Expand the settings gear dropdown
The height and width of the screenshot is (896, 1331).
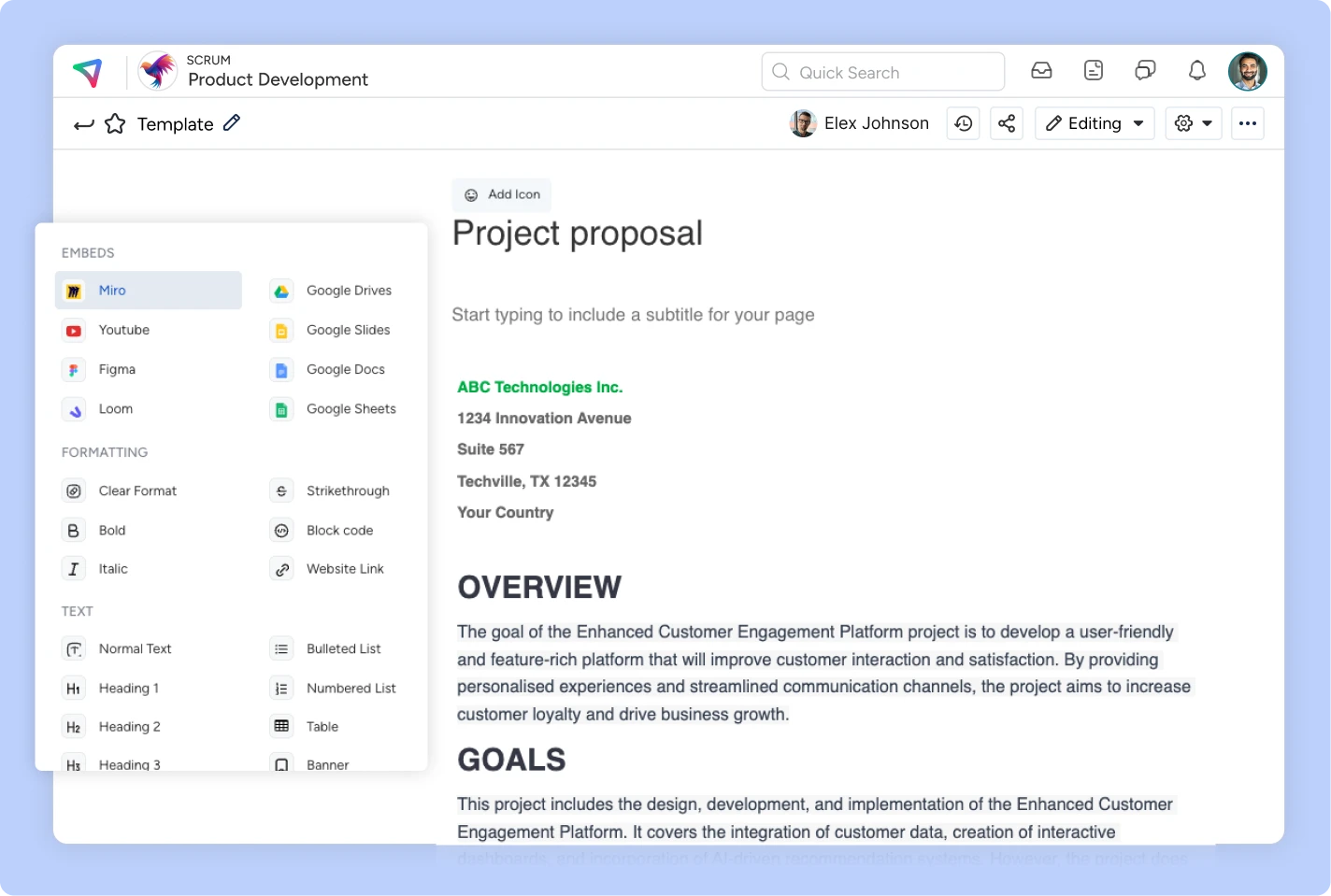(x=1194, y=123)
